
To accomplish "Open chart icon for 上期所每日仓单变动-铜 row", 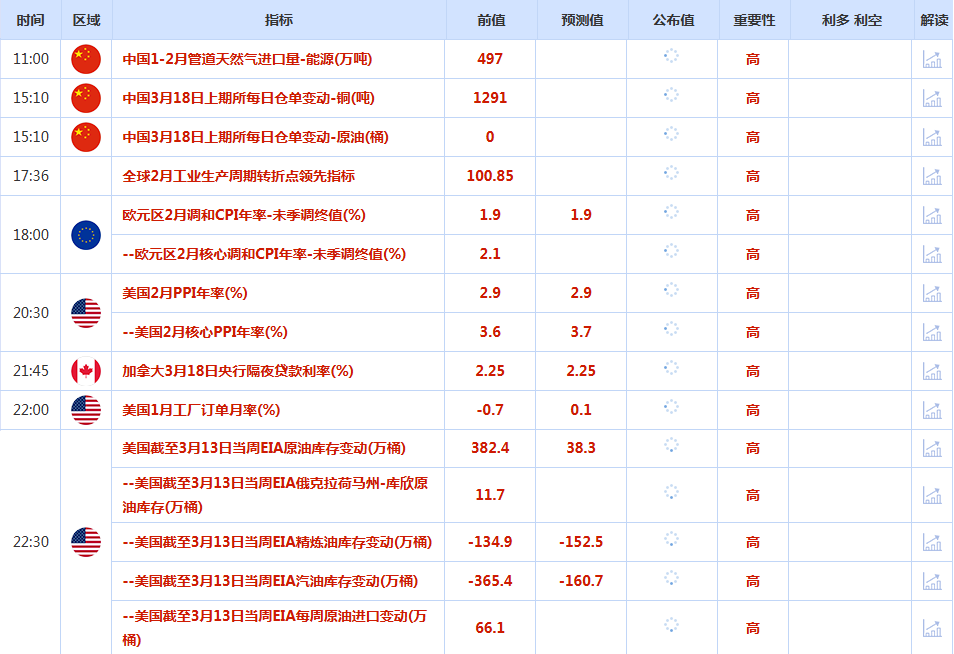I will [x=932, y=98].
